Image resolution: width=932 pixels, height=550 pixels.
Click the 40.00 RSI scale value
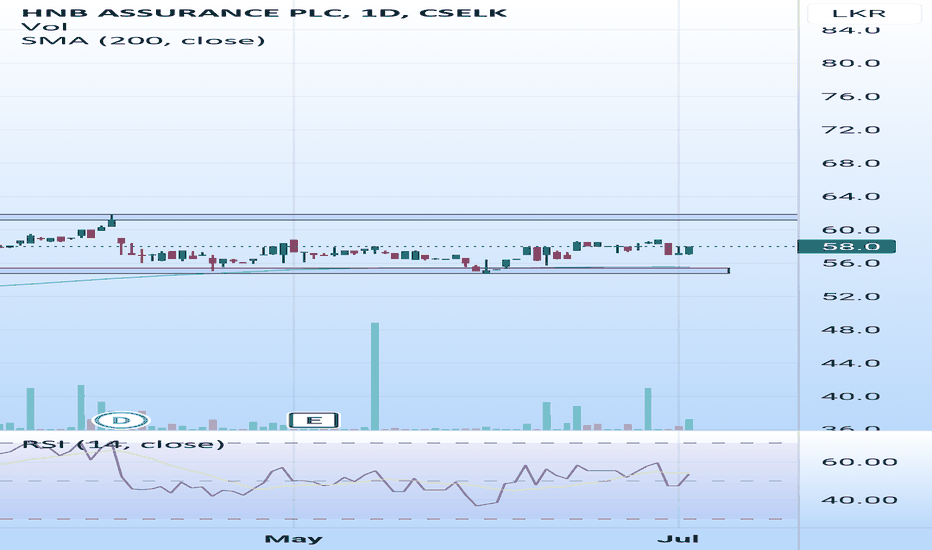(859, 500)
